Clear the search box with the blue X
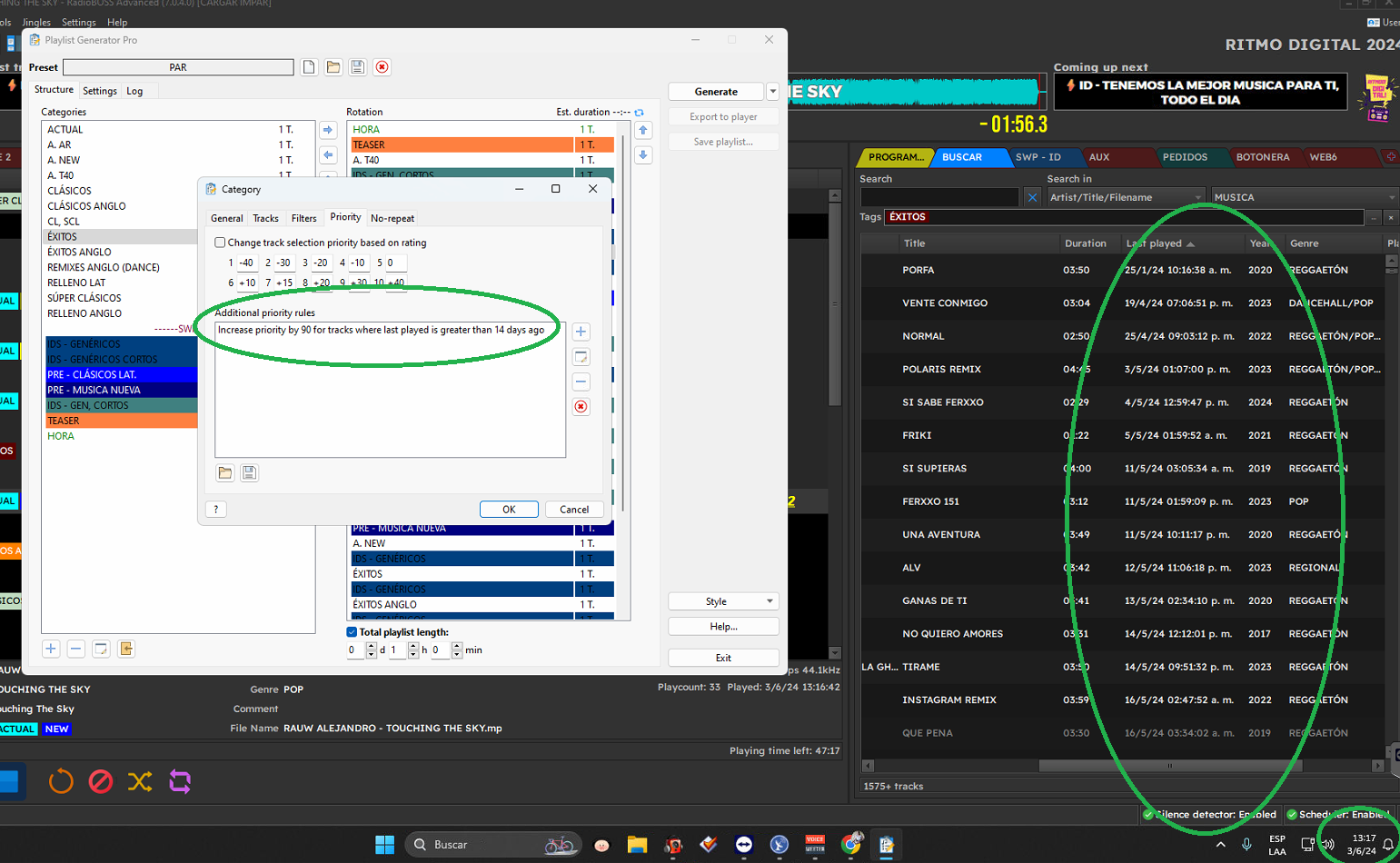Viewport: 1400px width, 863px height. pyautogui.click(x=1032, y=197)
